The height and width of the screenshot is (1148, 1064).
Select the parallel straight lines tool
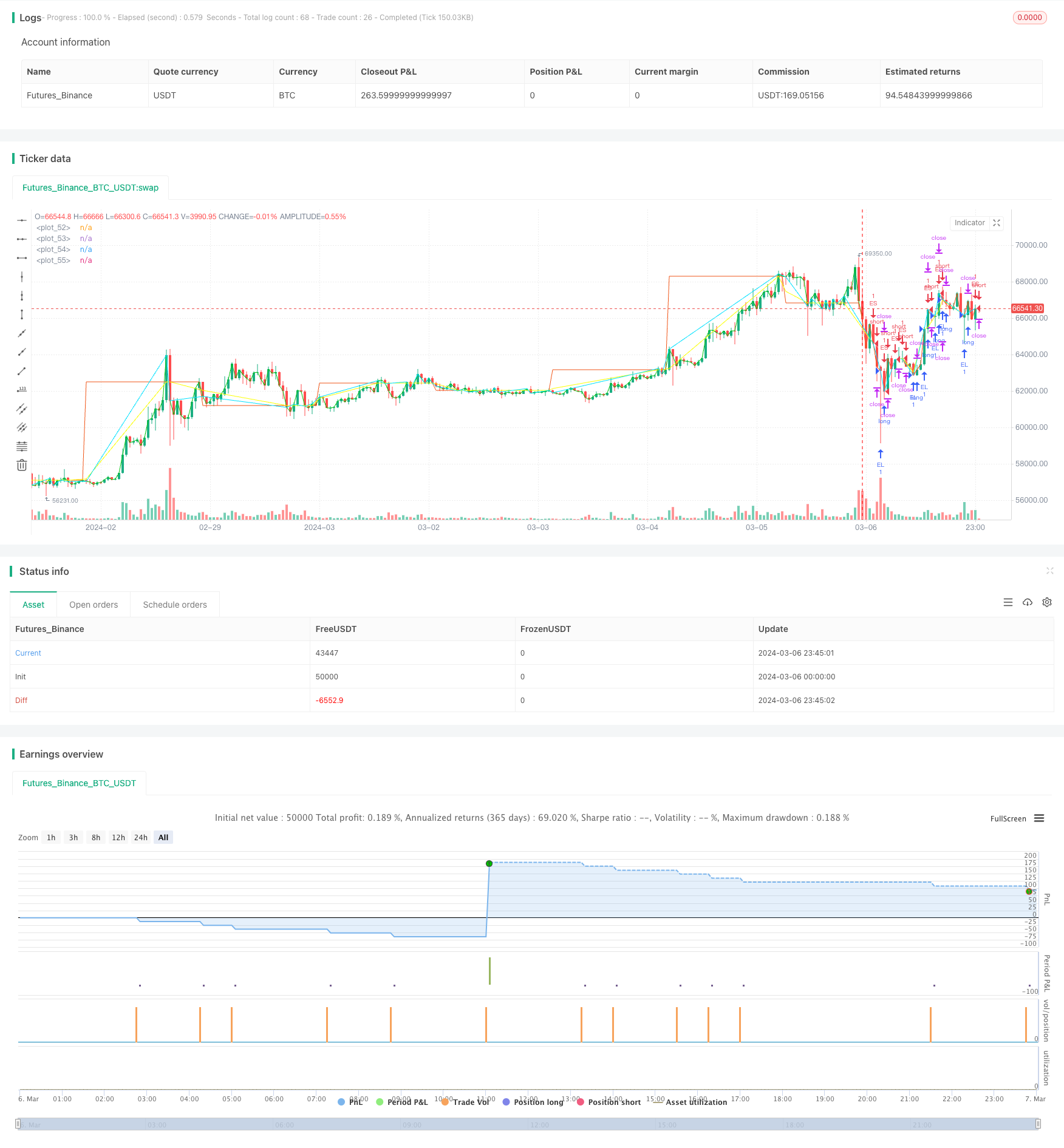[x=22, y=427]
